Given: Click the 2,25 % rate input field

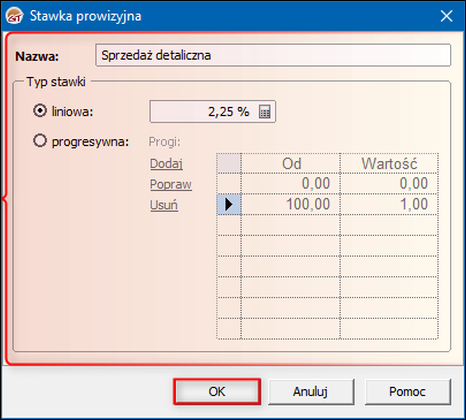Looking at the screenshot, I should pyautogui.click(x=213, y=112).
